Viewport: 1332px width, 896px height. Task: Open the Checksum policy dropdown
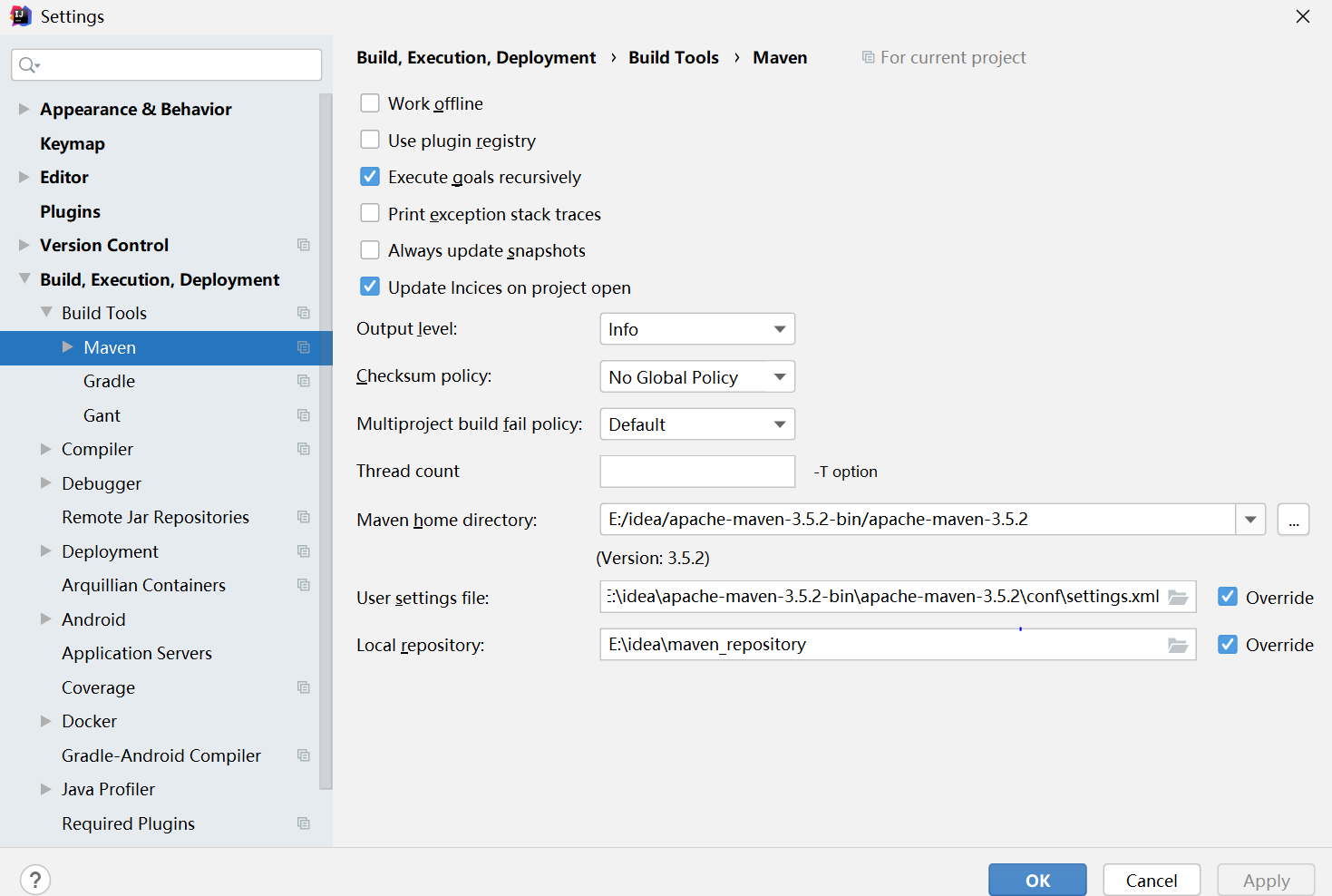pyautogui.click(x=697, y=376)
